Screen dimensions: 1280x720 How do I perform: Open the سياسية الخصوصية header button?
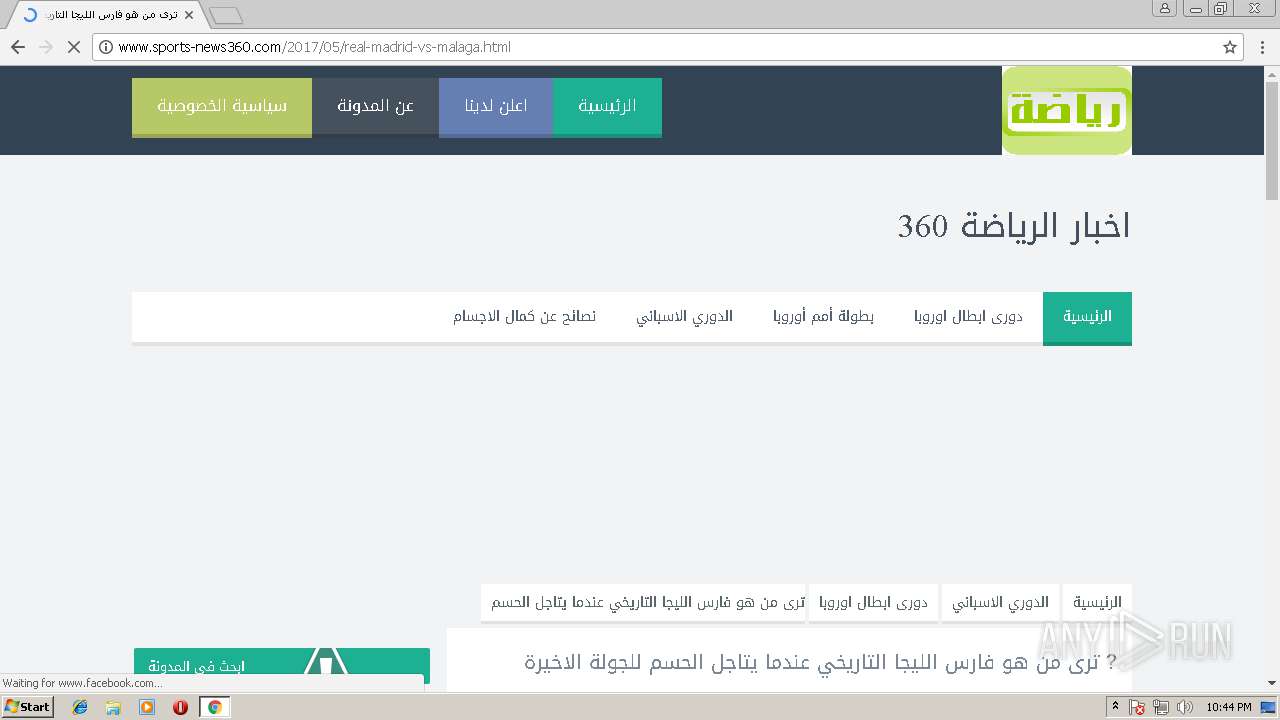click(222, 106)
